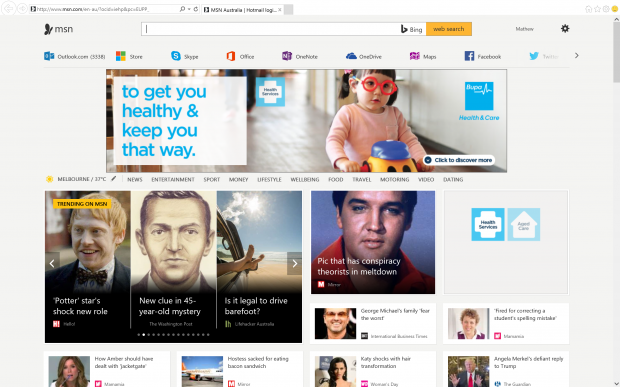The image size is (620, 387).
Task: Click the Melbourne / 37°C weather text
Action: [x=82, y=179]
